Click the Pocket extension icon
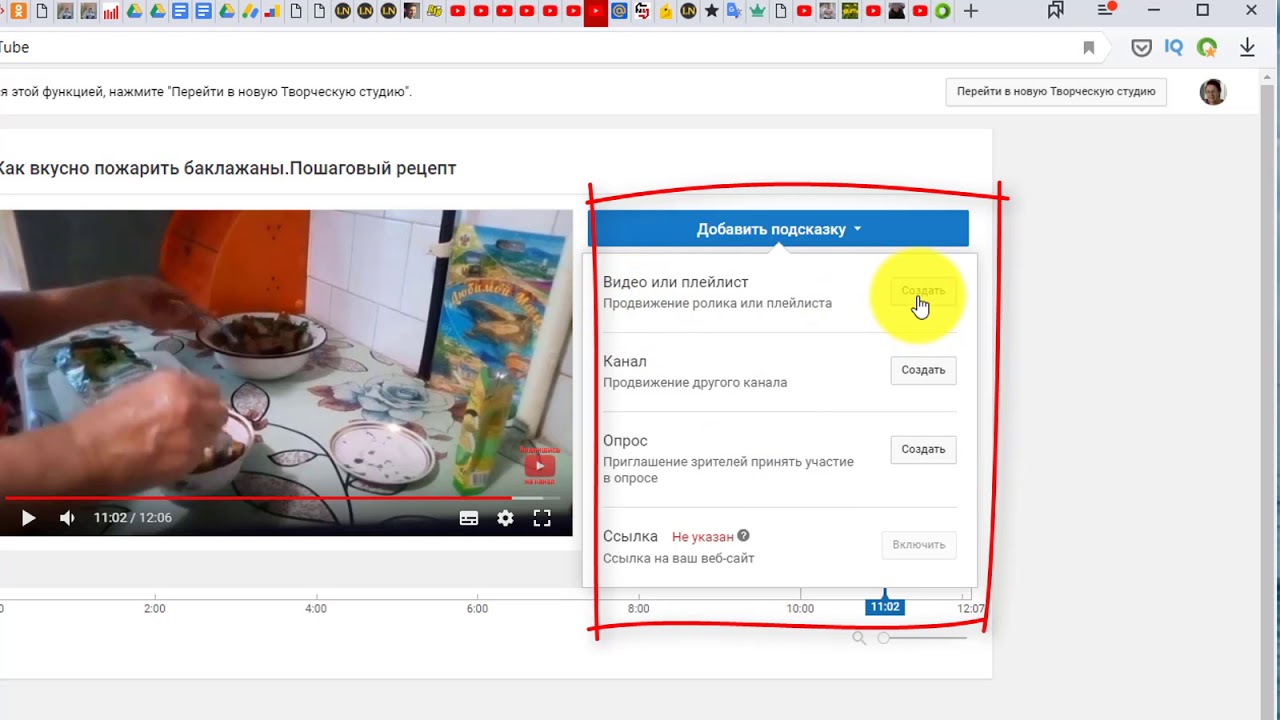Screen dimensions: 1280x720 (1141, 47)
